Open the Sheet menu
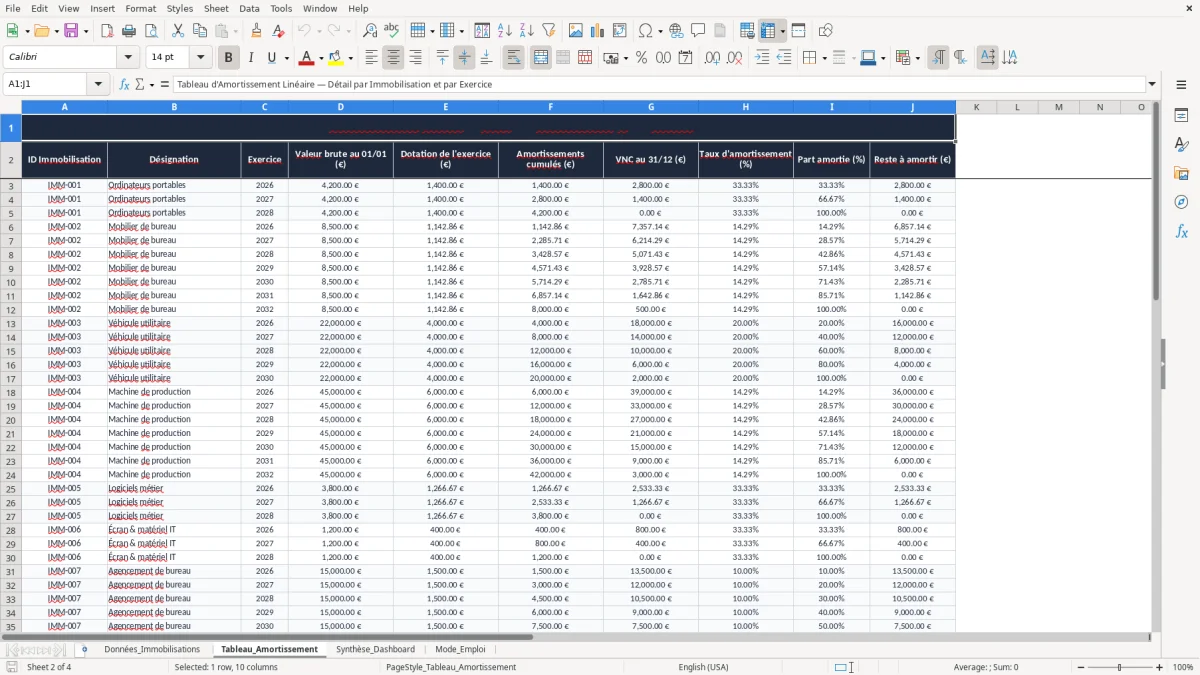 point(216,8)
